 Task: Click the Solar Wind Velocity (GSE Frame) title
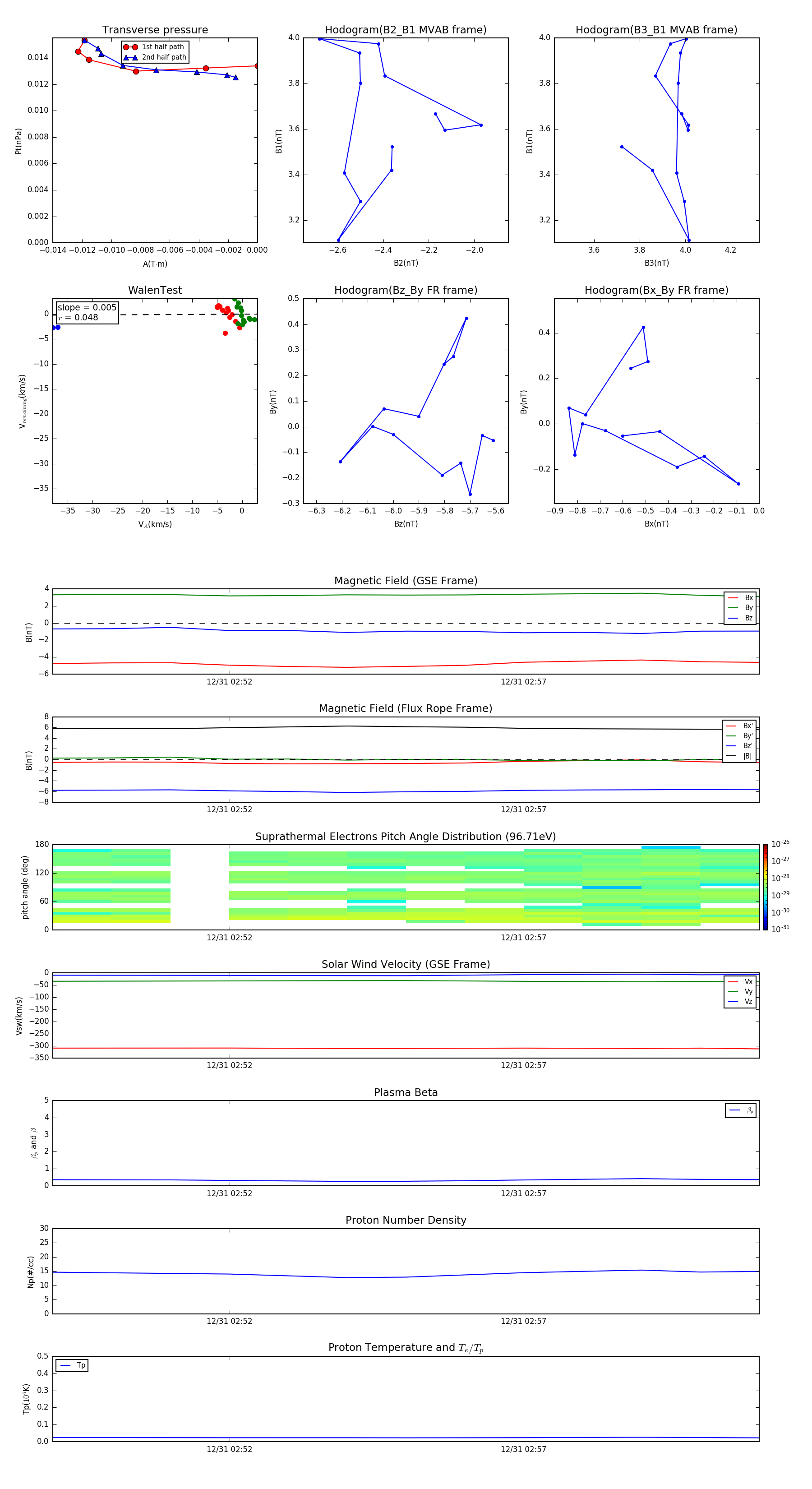406,965
